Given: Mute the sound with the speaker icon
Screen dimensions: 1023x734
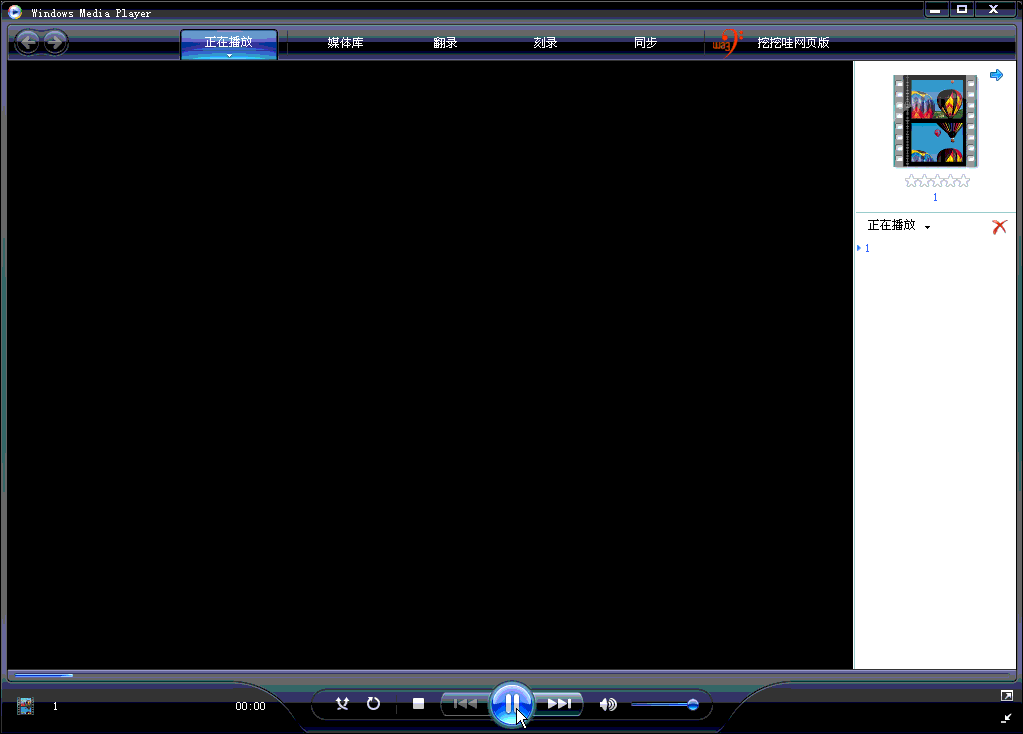Looking at the screenshot, I should [x=608, y=704].
